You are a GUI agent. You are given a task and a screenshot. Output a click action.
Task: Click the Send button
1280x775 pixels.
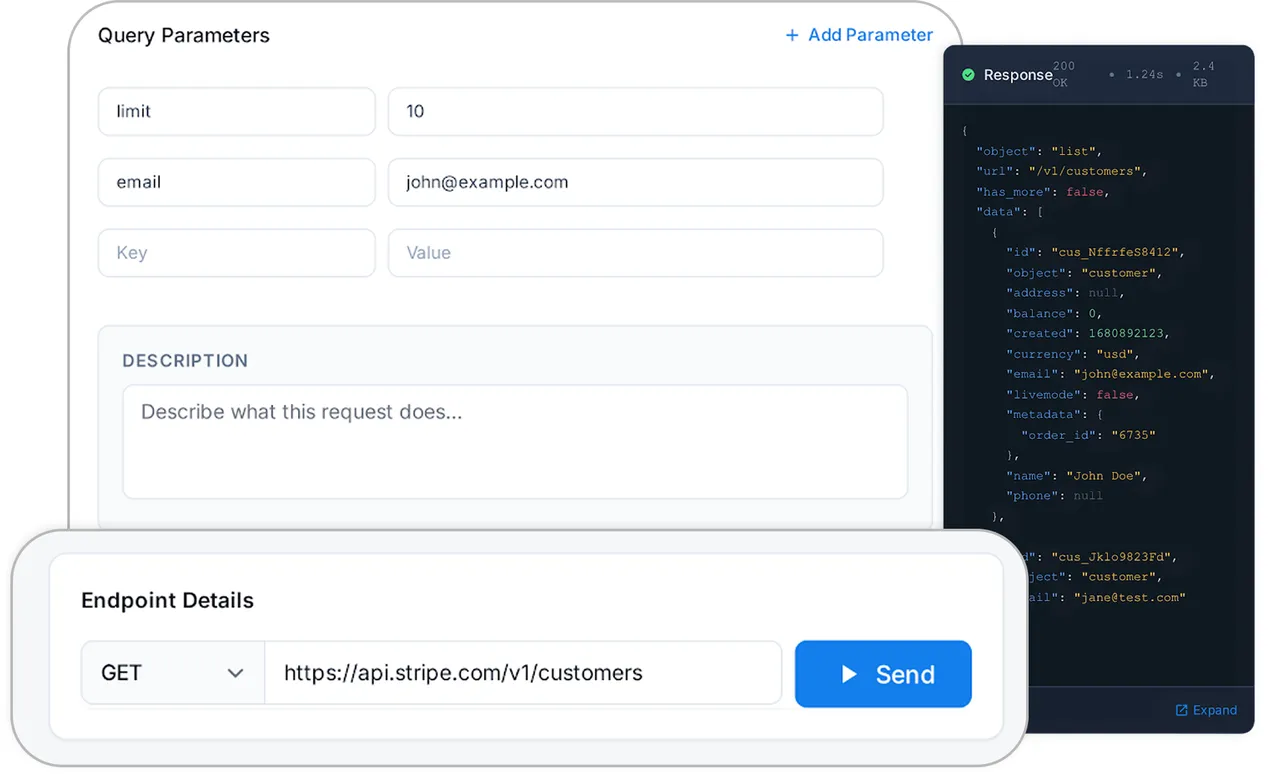(x=883, y=674)
